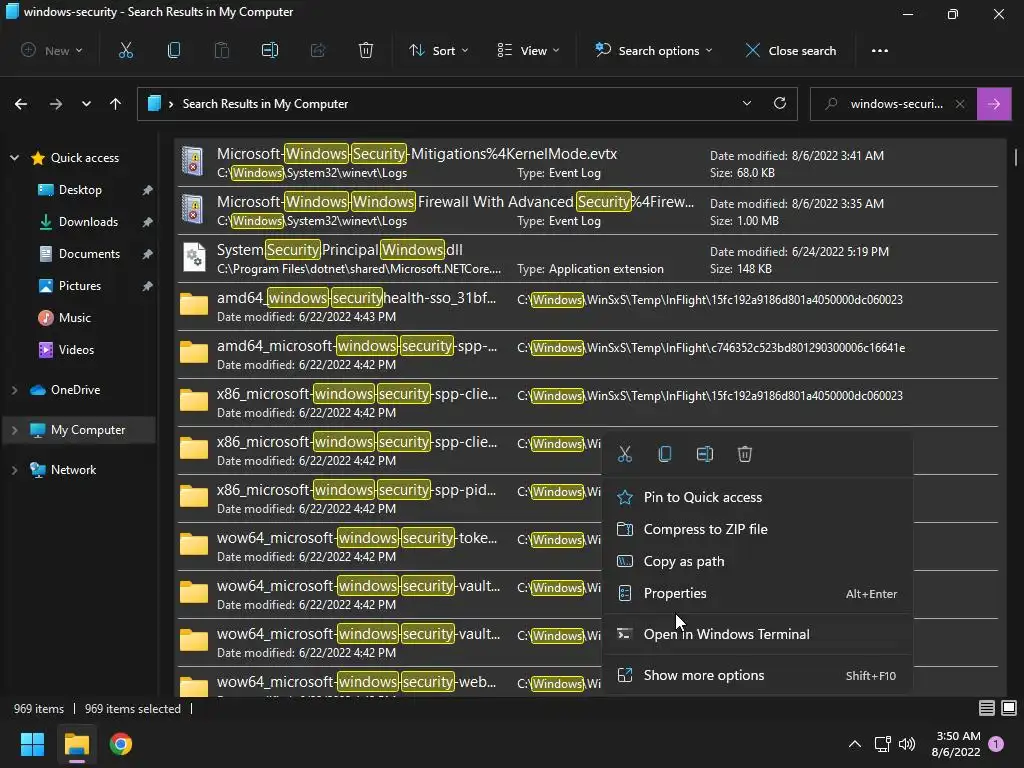Click the Copy icon in the top toolbar
The width and height of the screenshot is (1024, 768).
coord(174,50)
